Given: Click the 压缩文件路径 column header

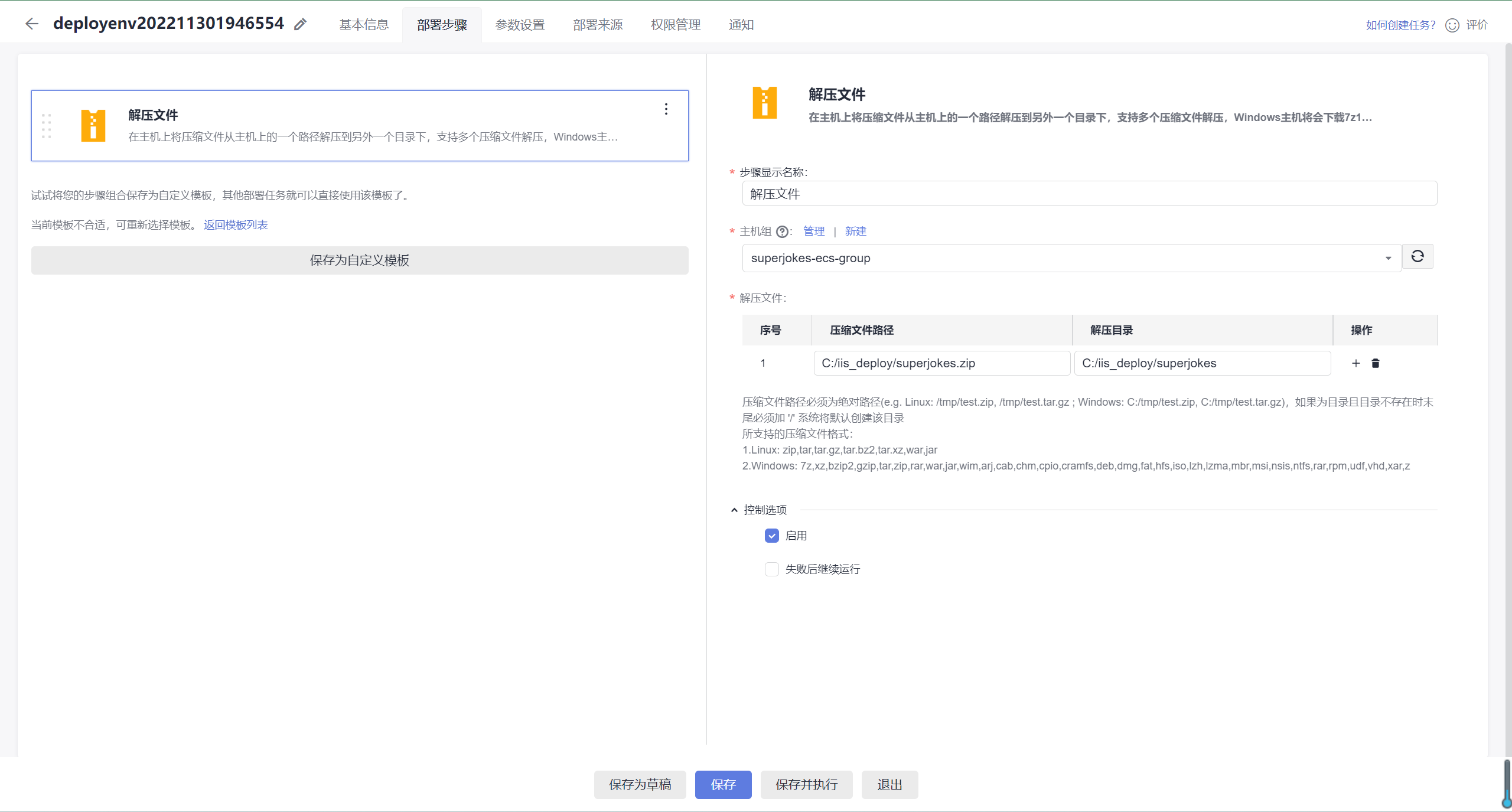Looking at the screenshot, I should coord(942,330).
